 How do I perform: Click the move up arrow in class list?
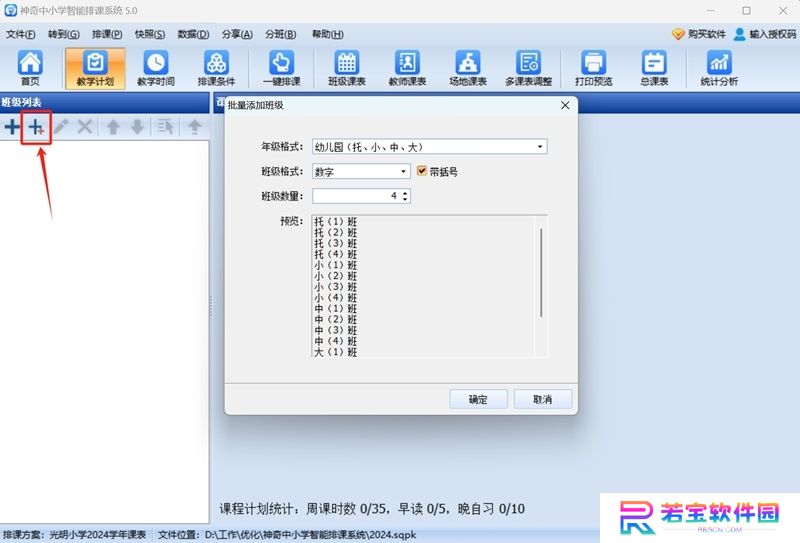tap(113, 127)
